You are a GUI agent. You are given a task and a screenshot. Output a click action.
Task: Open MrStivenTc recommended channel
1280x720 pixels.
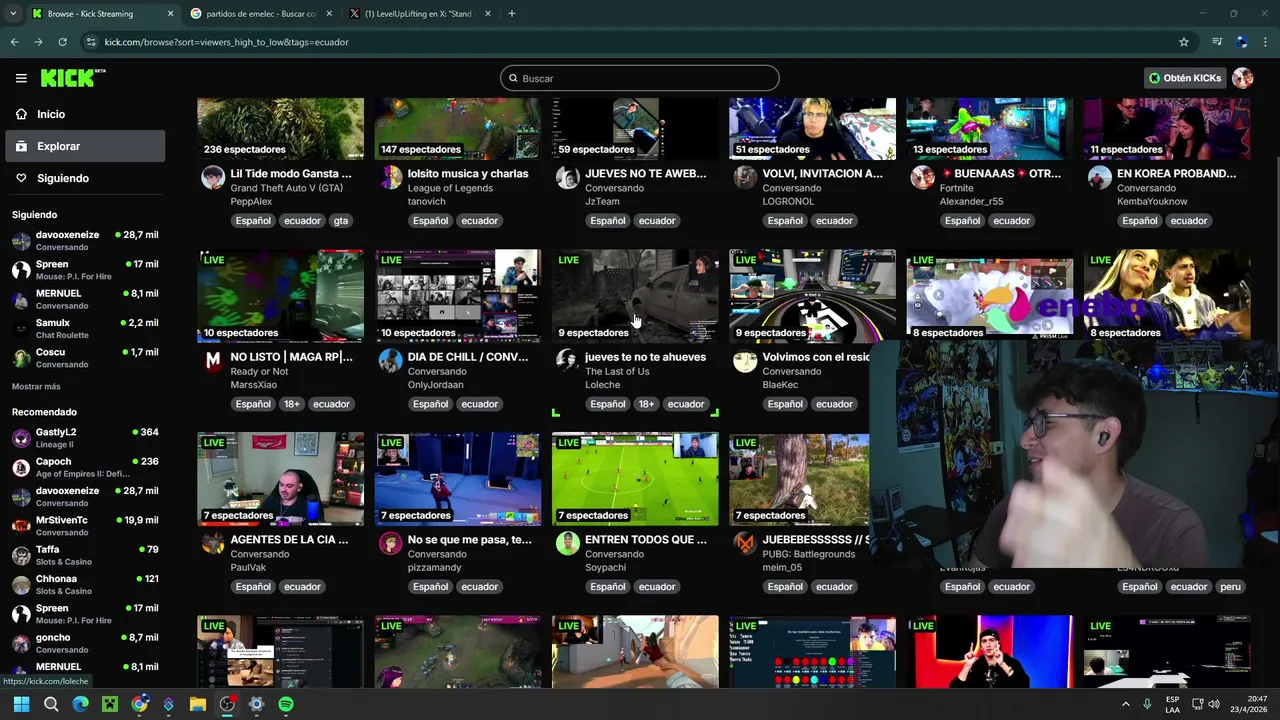pyautogui.click(x=85, y=526)
